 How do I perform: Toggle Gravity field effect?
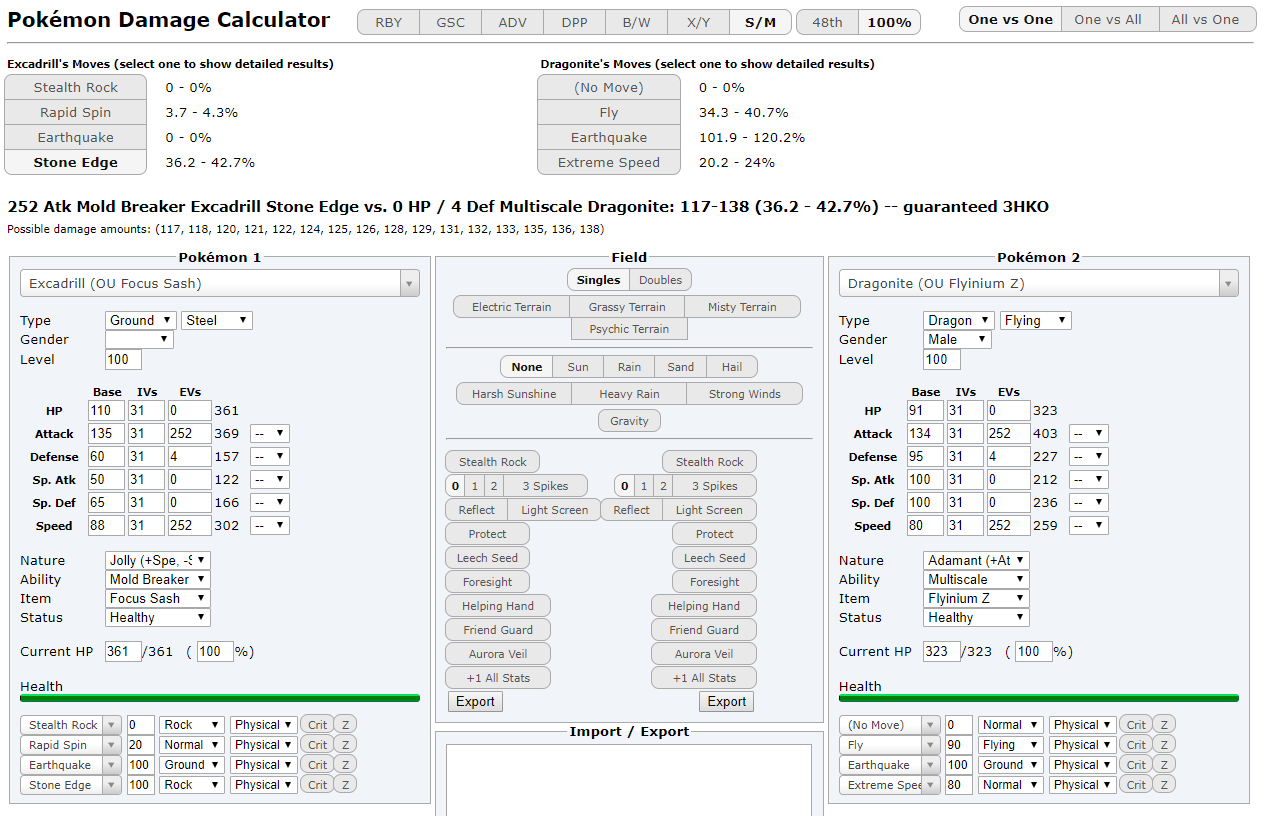point(629,421)
